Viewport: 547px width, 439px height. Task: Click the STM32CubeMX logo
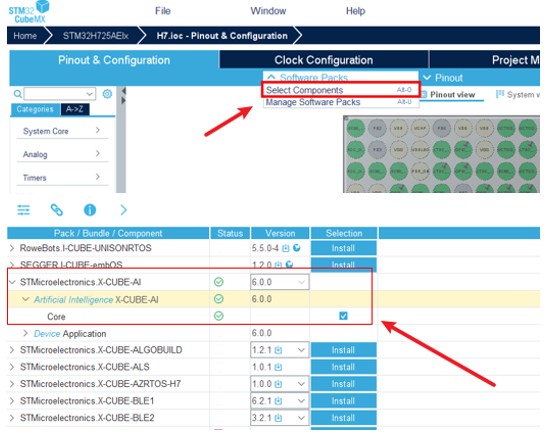[29, 12]
